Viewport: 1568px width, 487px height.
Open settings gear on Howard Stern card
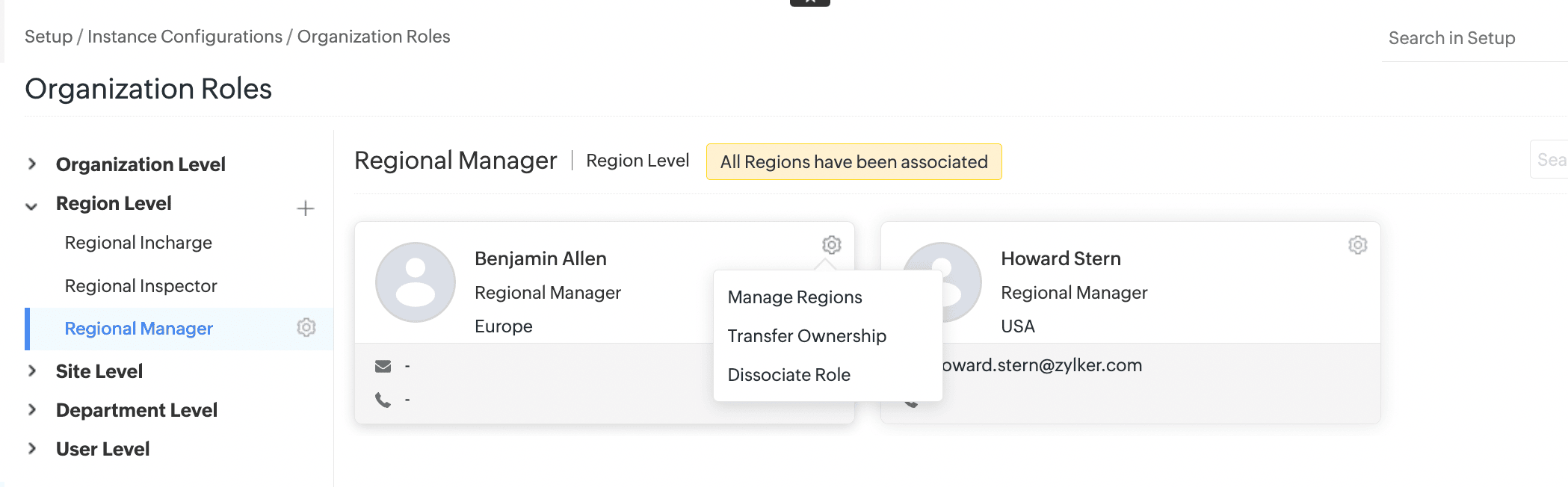(1357, 245)
